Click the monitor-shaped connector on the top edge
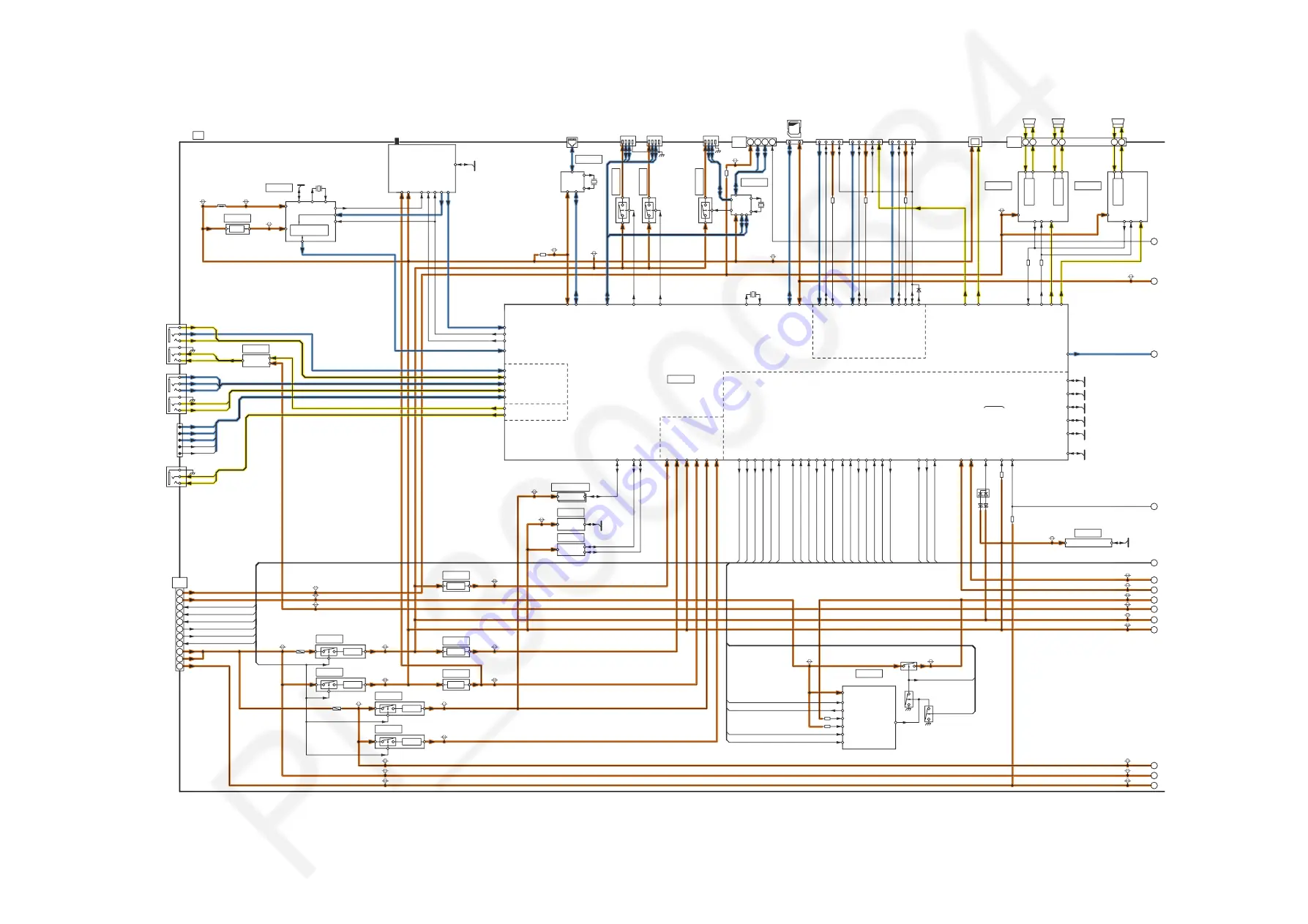 coord(975,141)
